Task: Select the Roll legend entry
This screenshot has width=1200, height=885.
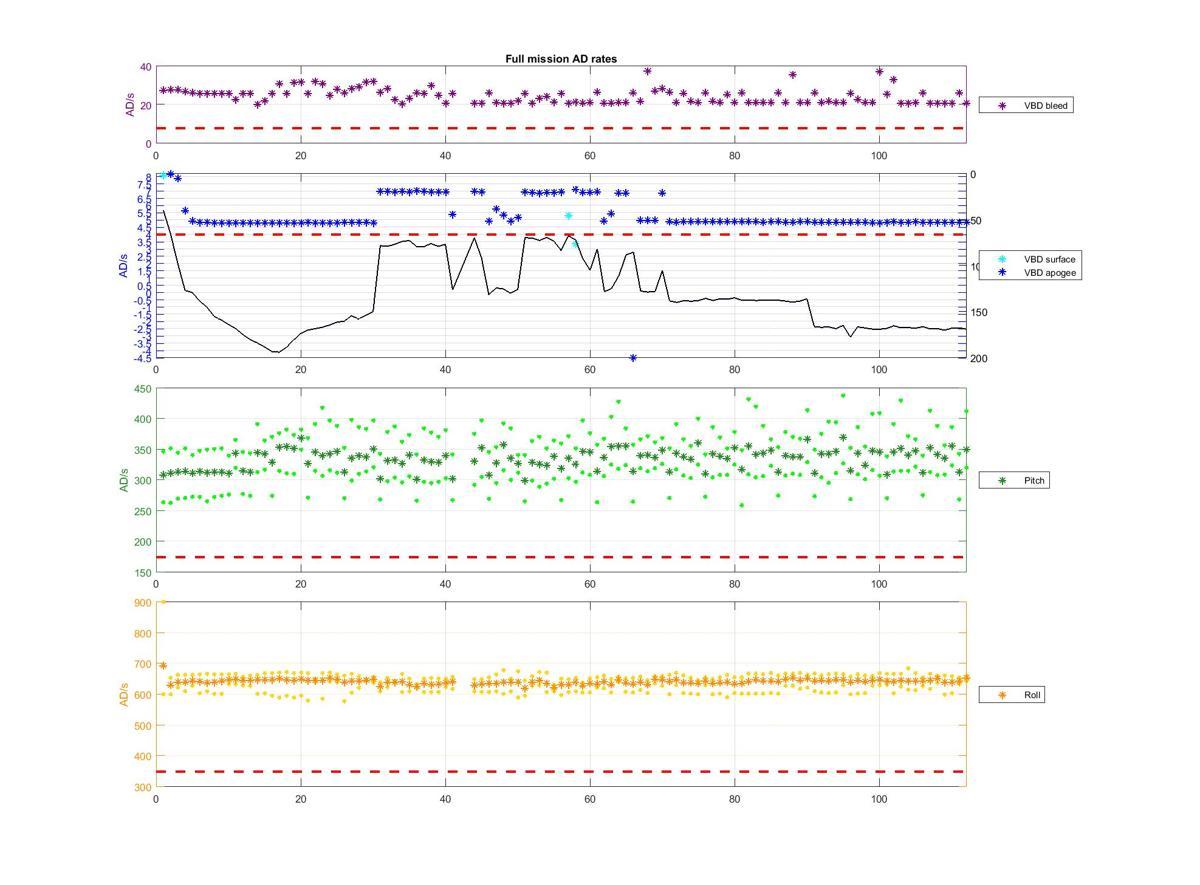Action: (x=1013, y=694)
